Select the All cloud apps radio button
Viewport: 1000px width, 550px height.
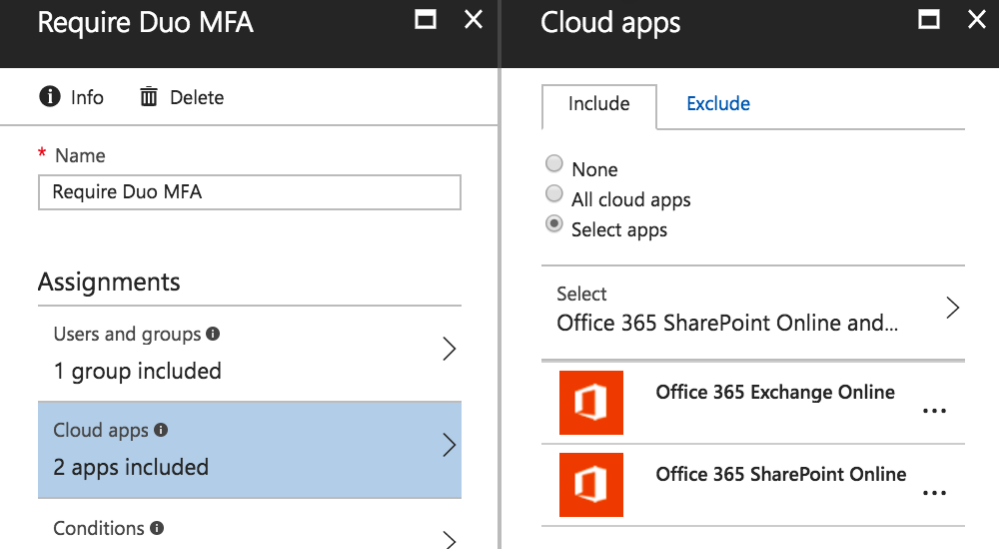[x=554, y=193]
